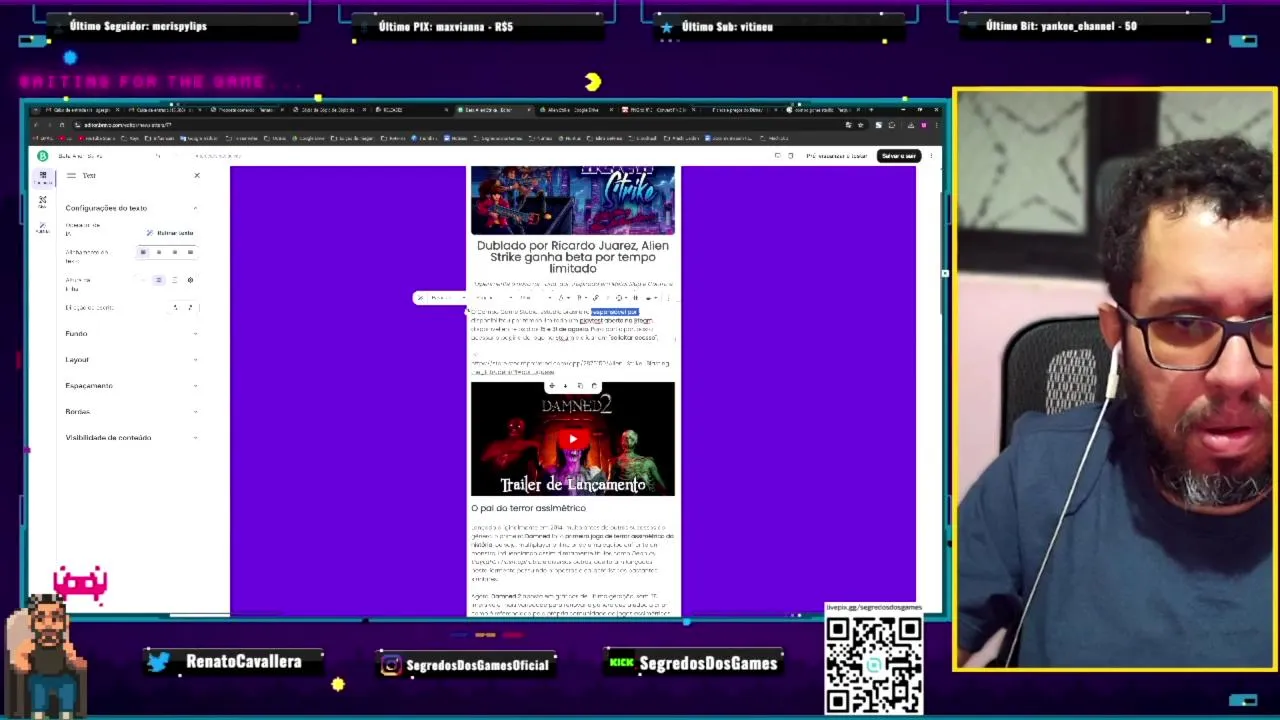Insert a link using the floating toolbar
Screen dimensions: 1280x720
pos(596,298)
